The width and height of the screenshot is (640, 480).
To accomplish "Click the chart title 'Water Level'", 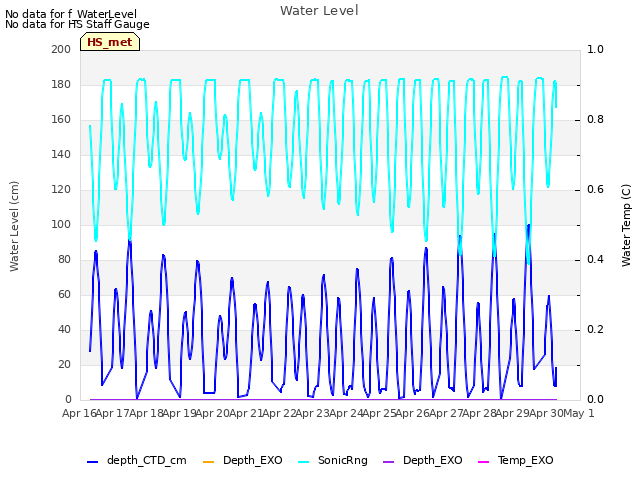I will tap(319, 11).
